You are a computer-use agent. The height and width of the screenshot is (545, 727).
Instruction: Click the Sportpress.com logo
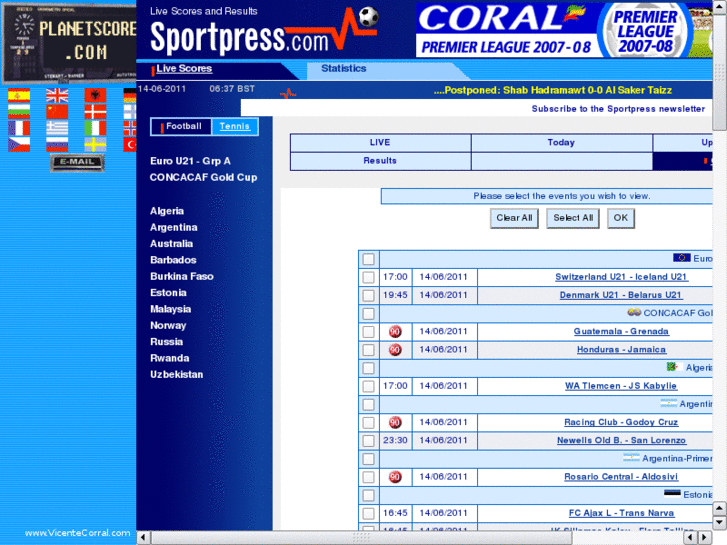(264, 33)
